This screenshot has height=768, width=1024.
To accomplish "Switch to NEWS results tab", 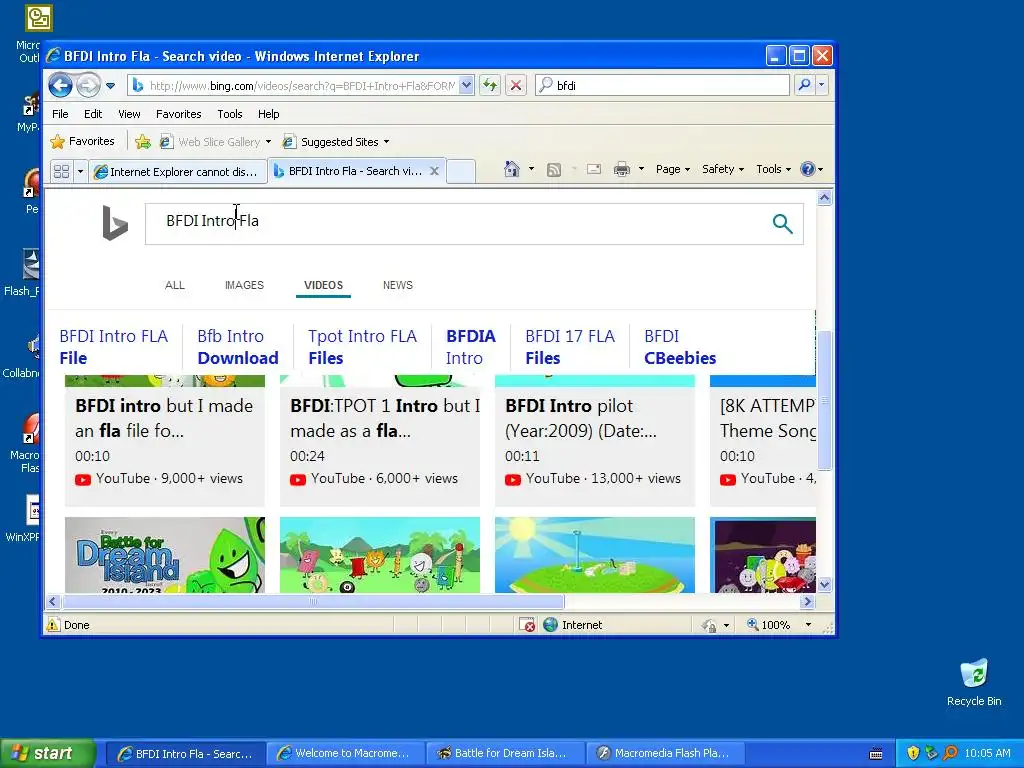I will [x=398, y=285].
